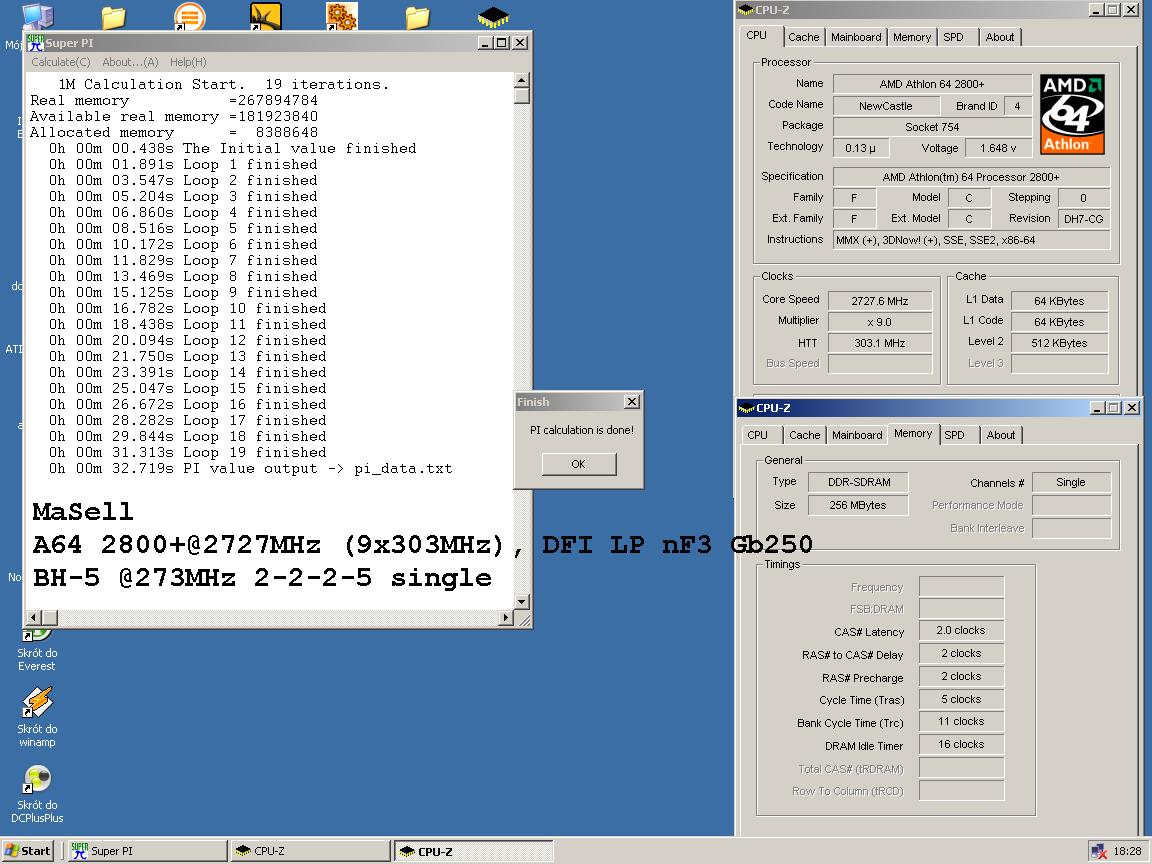Open the Start menu
Viewport: 1152px width, 864px height.
coord(28,851)
